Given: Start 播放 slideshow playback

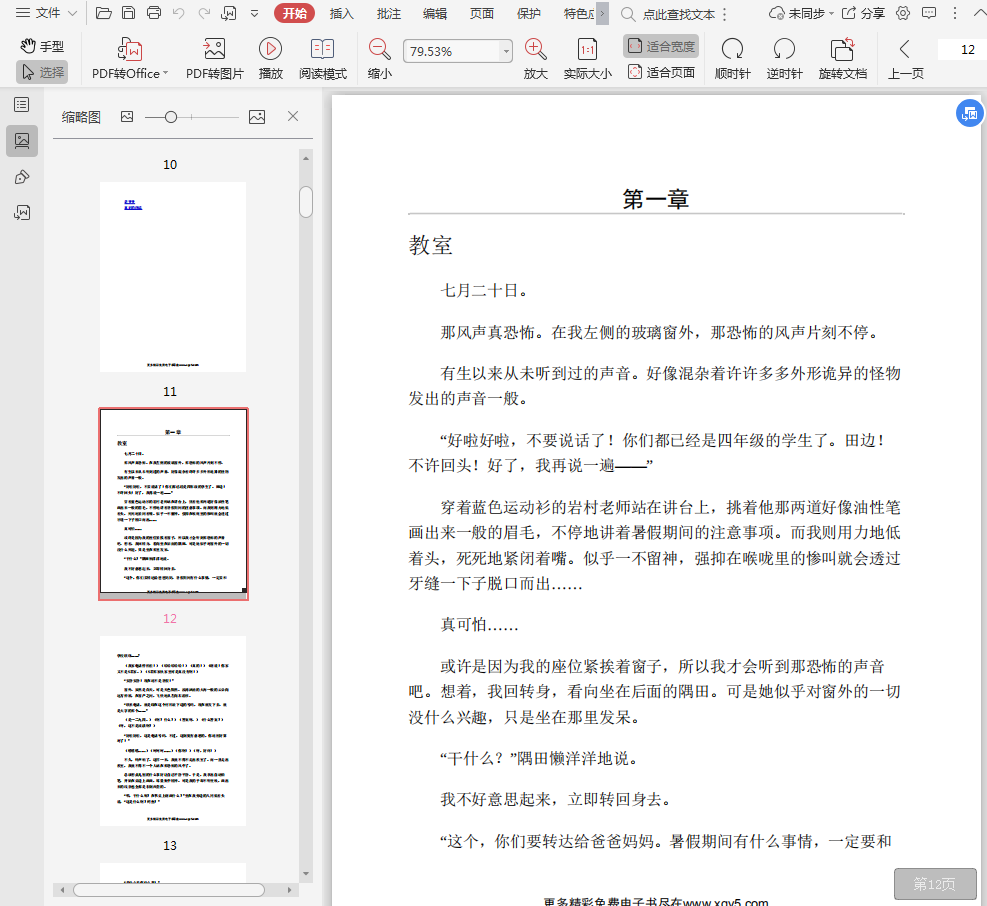Looking at the screenshot, I should tap(270, 59).
